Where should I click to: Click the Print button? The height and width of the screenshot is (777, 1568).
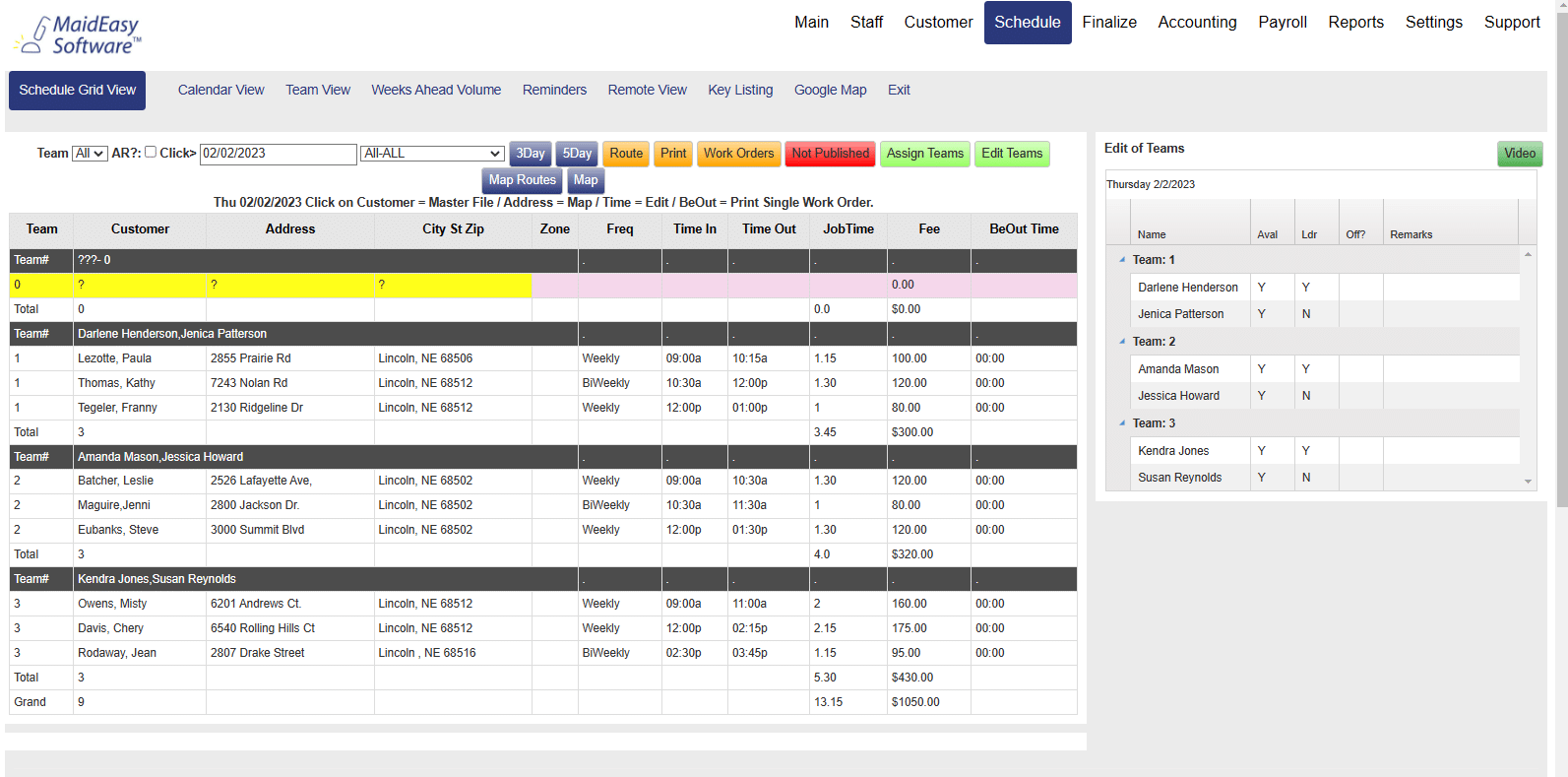click(x=673, y=154)
